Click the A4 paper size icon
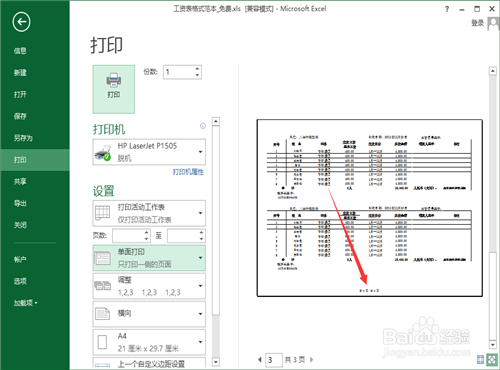Screen dimensions: 500x370 tap(103, 342)
